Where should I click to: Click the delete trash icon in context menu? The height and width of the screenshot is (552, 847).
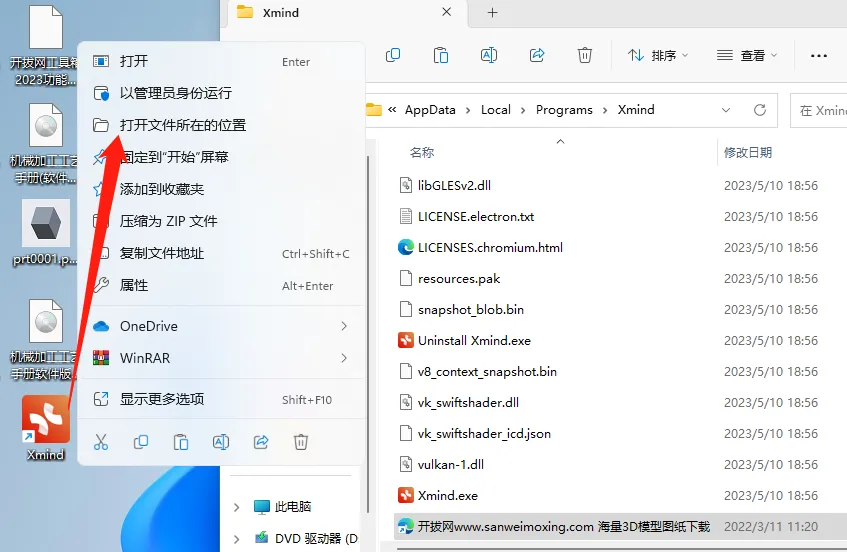[x=301, y=442]
